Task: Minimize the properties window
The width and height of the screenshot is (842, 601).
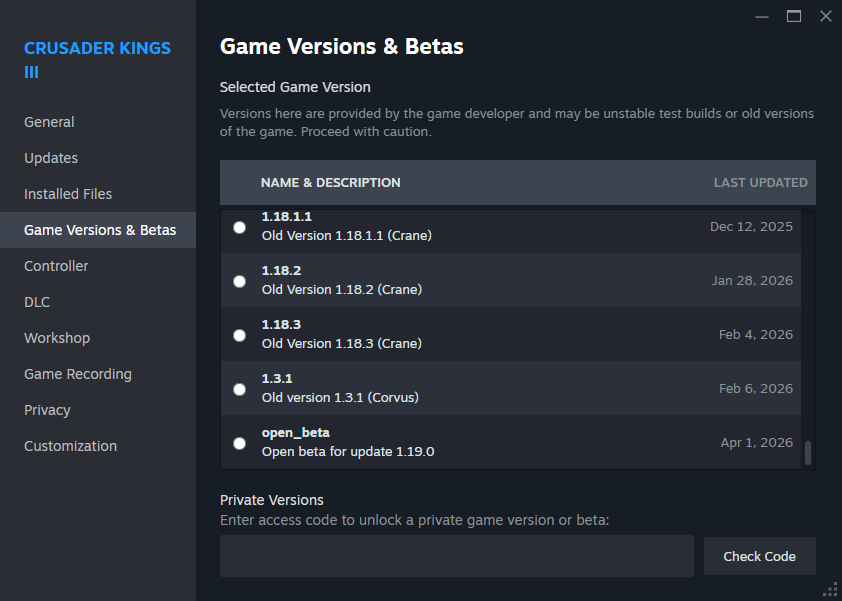Action: (x=761, y=17)
